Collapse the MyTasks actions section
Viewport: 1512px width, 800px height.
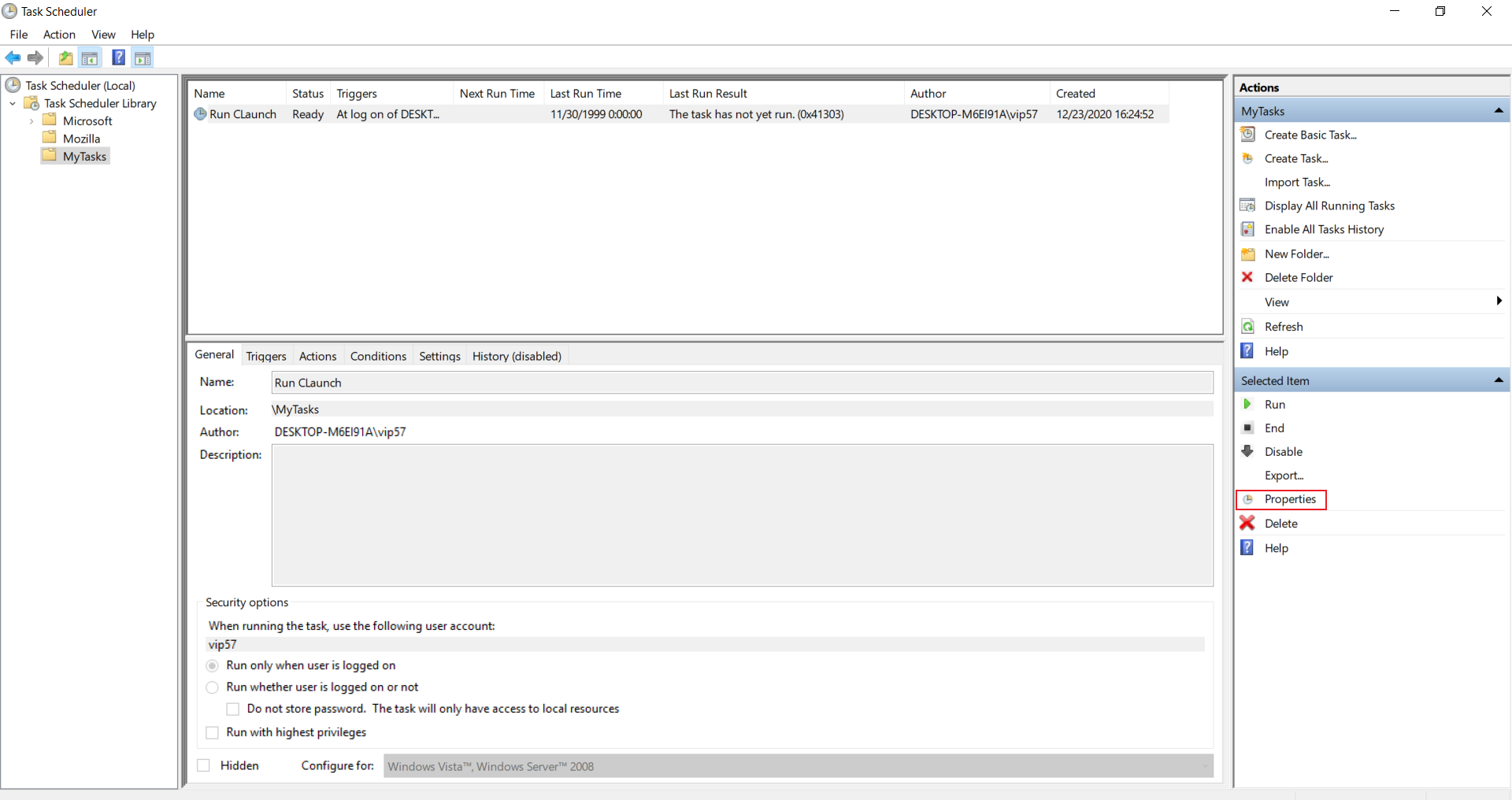click(x=1499, y=110)
